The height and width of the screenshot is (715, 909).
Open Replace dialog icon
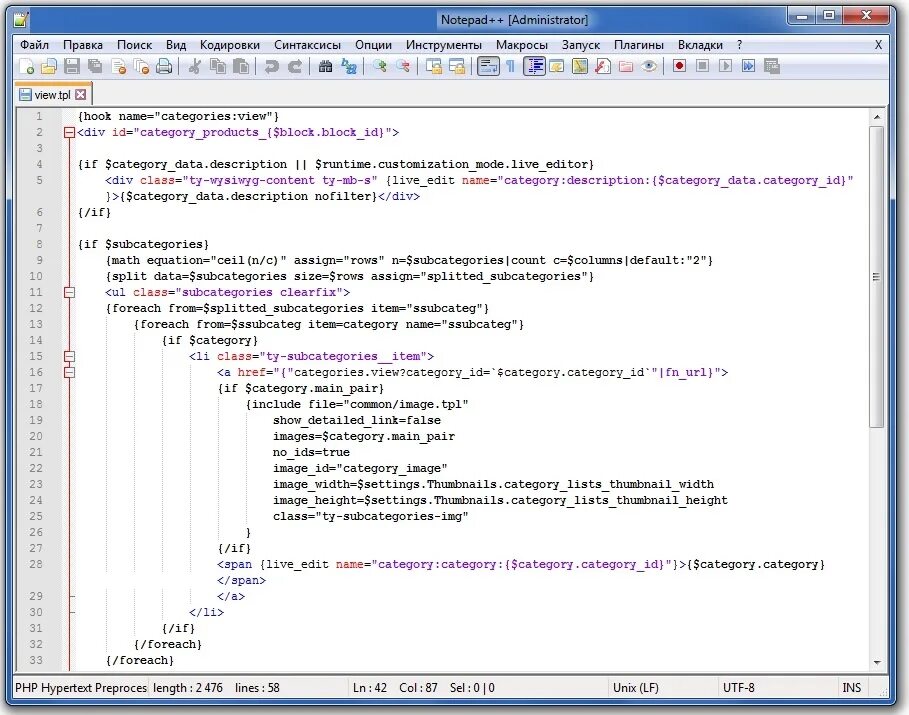point(348,66)
